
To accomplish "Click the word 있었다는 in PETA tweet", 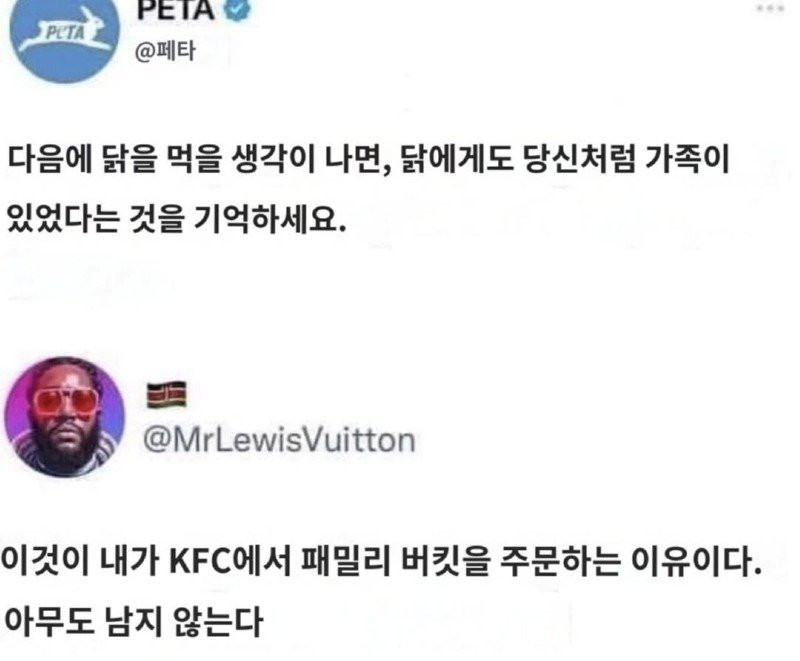I will tap(63, 219).
